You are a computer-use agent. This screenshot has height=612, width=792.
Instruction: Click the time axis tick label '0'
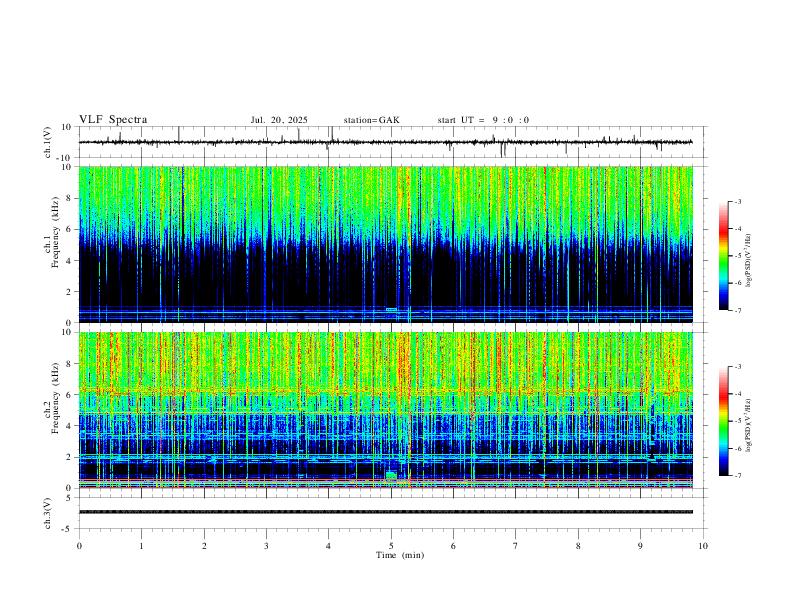pos(79,546)
